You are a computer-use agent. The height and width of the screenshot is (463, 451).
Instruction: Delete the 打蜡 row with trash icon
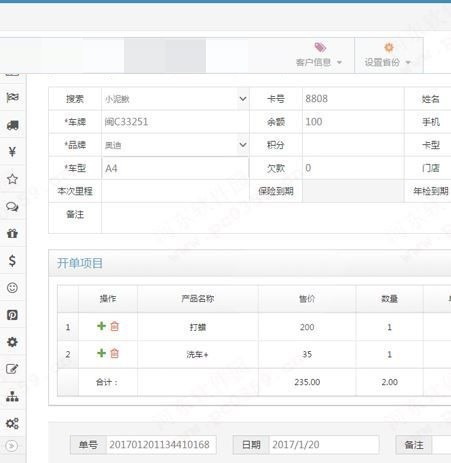(114, 326)
